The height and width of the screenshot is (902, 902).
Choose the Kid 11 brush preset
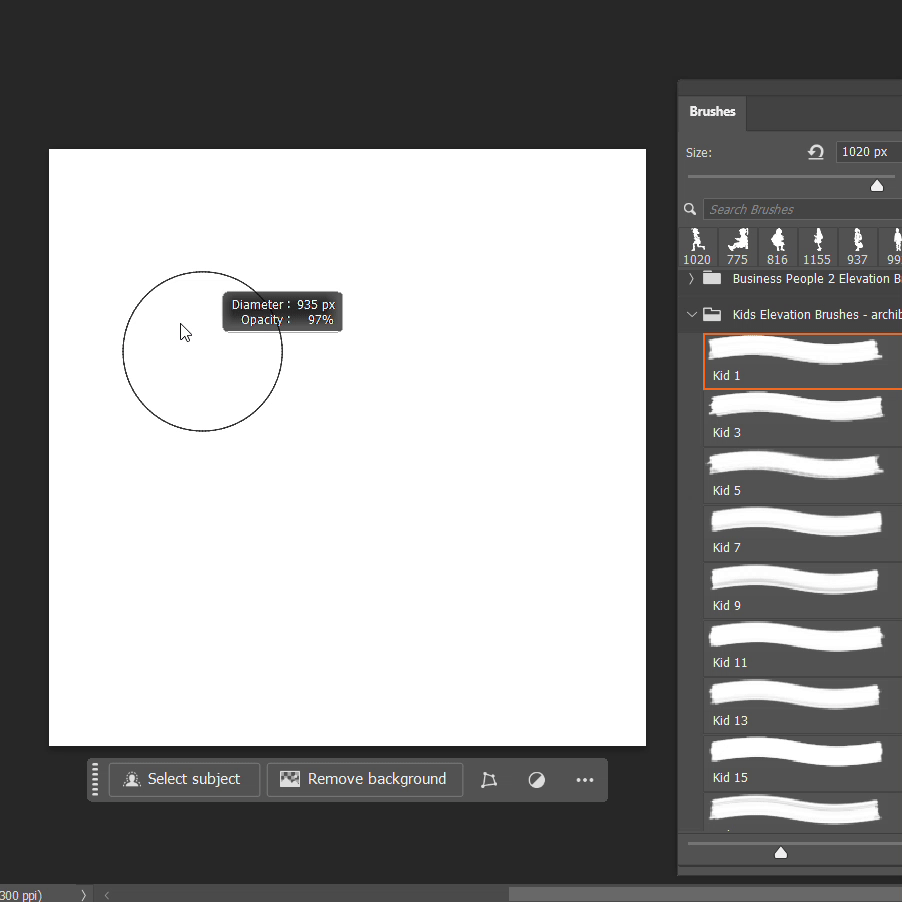[800, 647]
